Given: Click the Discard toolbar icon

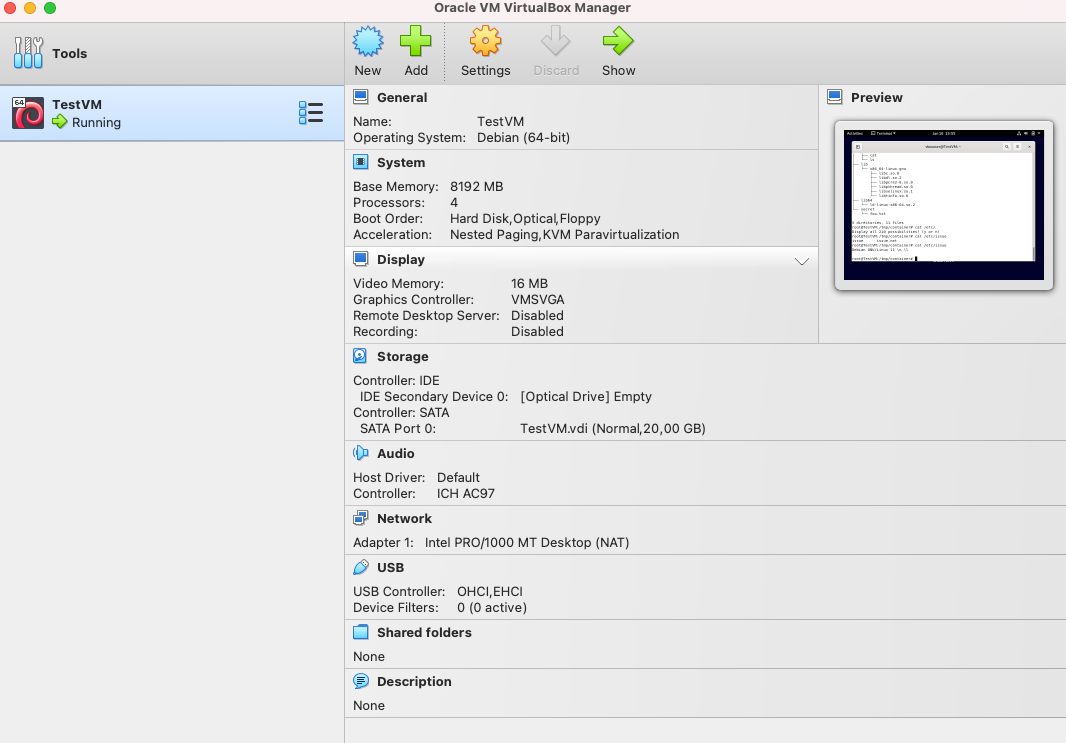Looking at the screenshot, I should 555,41.
